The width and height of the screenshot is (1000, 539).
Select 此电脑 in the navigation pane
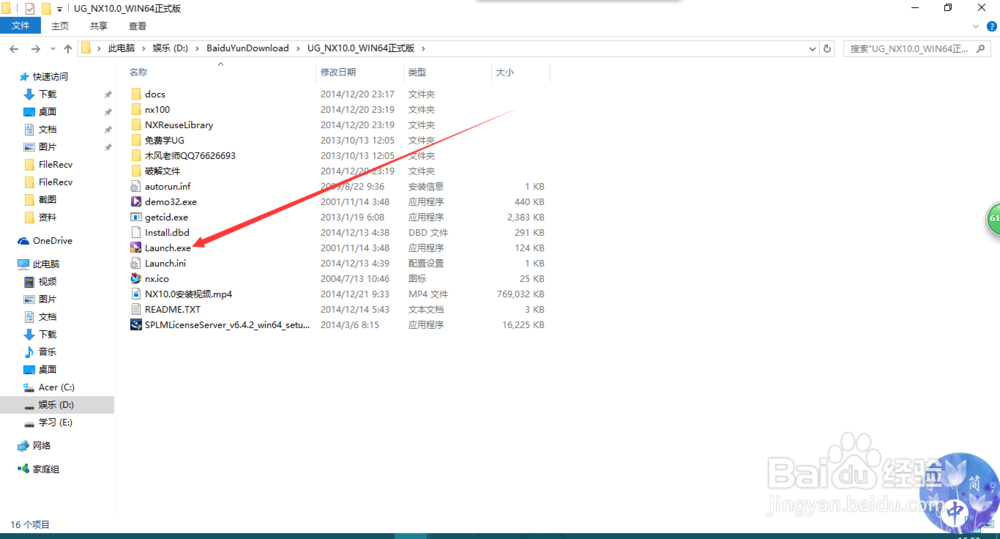46,264
